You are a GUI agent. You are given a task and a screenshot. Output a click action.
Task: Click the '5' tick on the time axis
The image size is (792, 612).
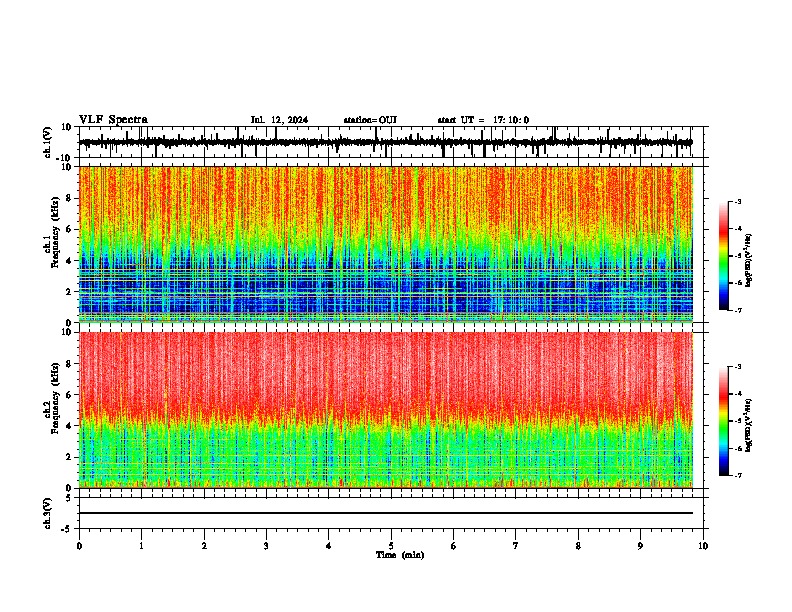tap(391, 546)
